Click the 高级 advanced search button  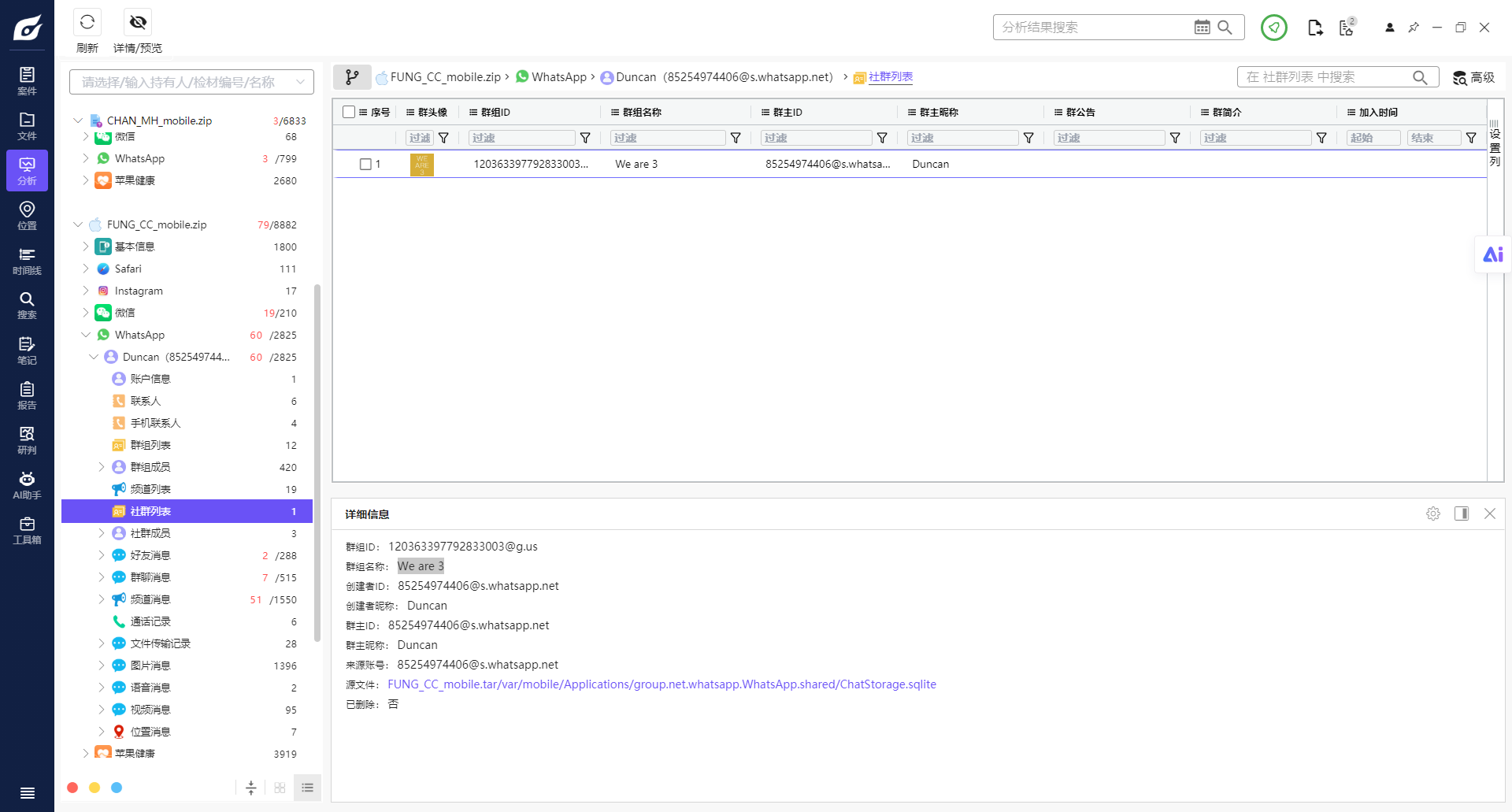(x=1473, y=77)
